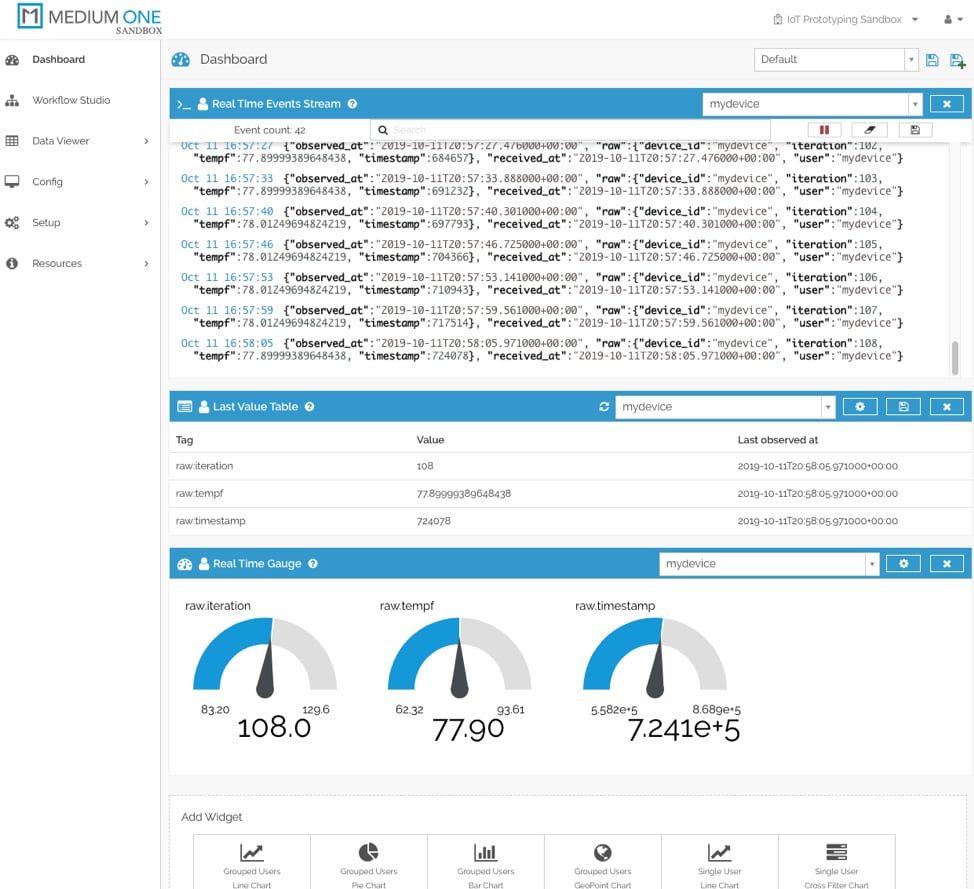Open the mydevice selector on Real Time Gauge

(x=768, y=563)
